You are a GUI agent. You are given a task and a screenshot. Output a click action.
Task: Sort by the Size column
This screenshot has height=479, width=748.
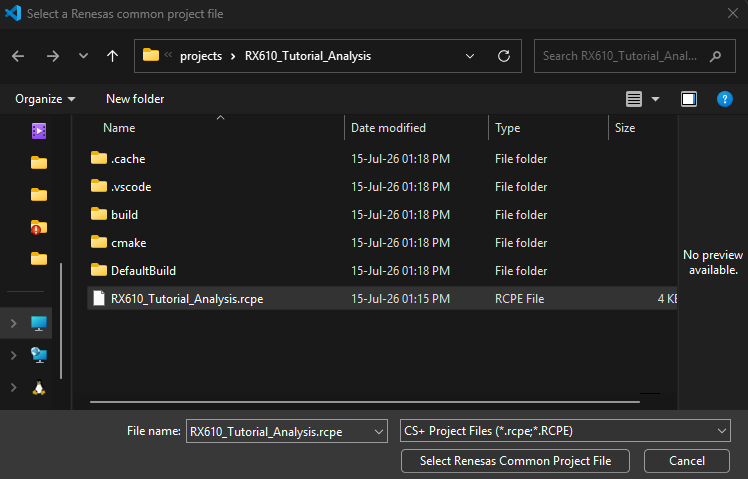click(x=625, y=128)
